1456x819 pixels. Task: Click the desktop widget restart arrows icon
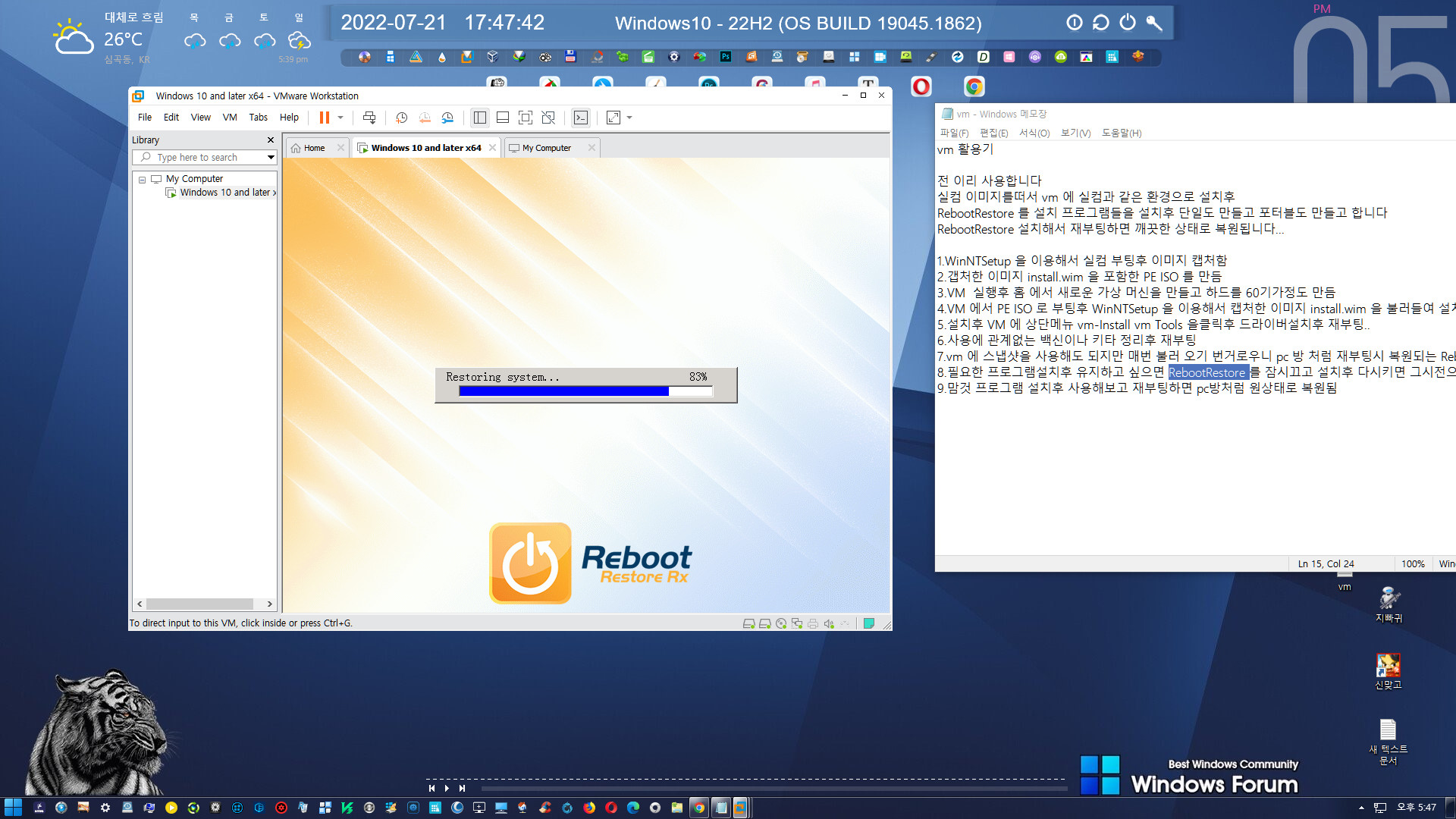point(1101,23)
